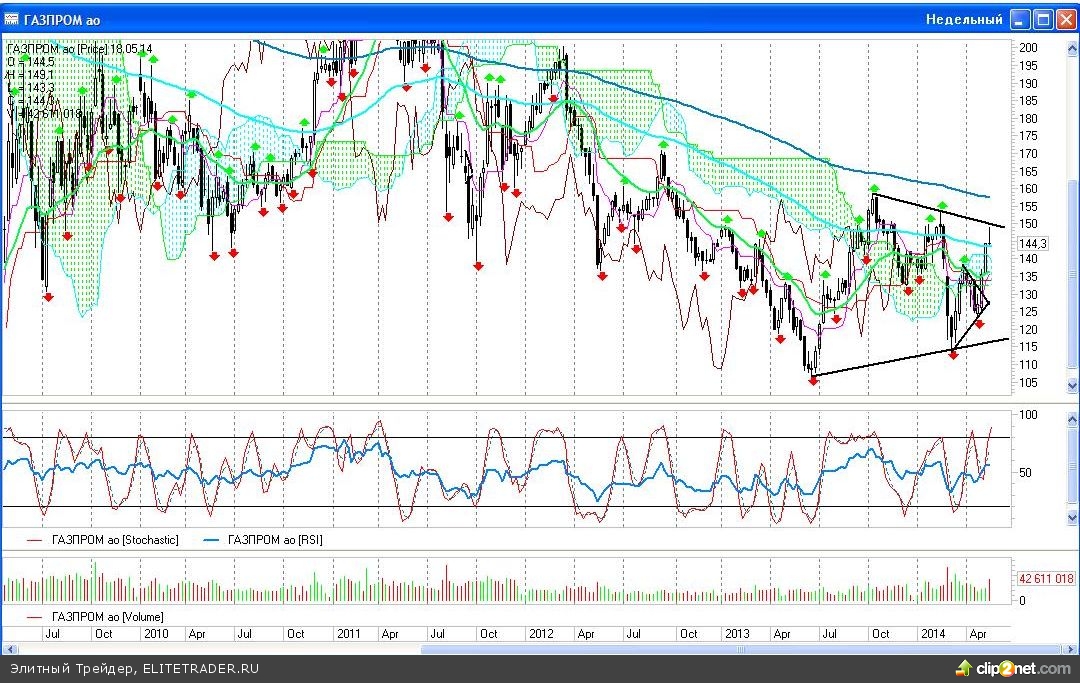The width and height of the screenshot is (1080, 683).
Task: Click the horizontal scrollbar left arrow
Action: pyautogui.click(x=10, y=650)
